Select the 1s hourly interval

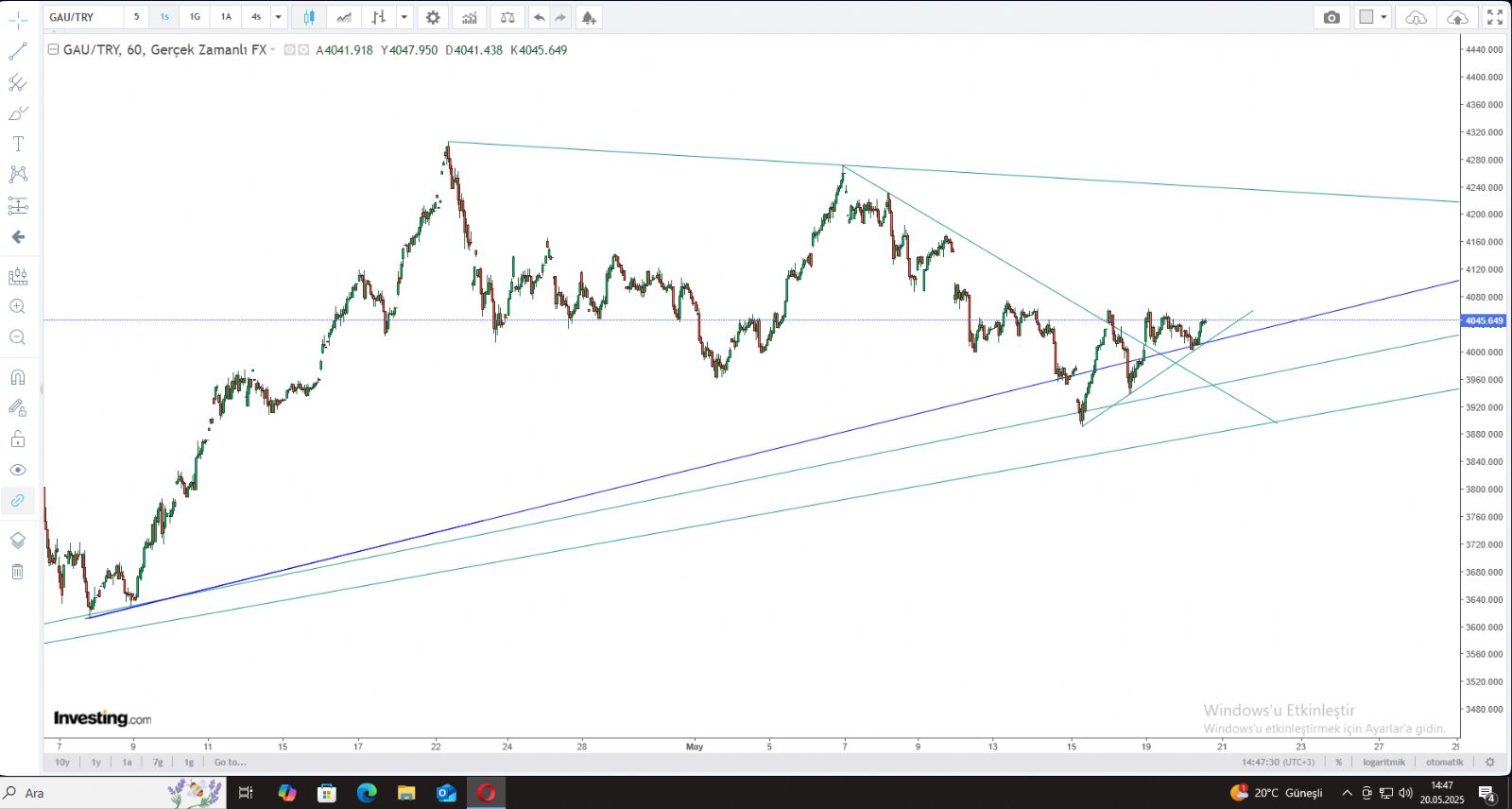[x=165, y=17]
